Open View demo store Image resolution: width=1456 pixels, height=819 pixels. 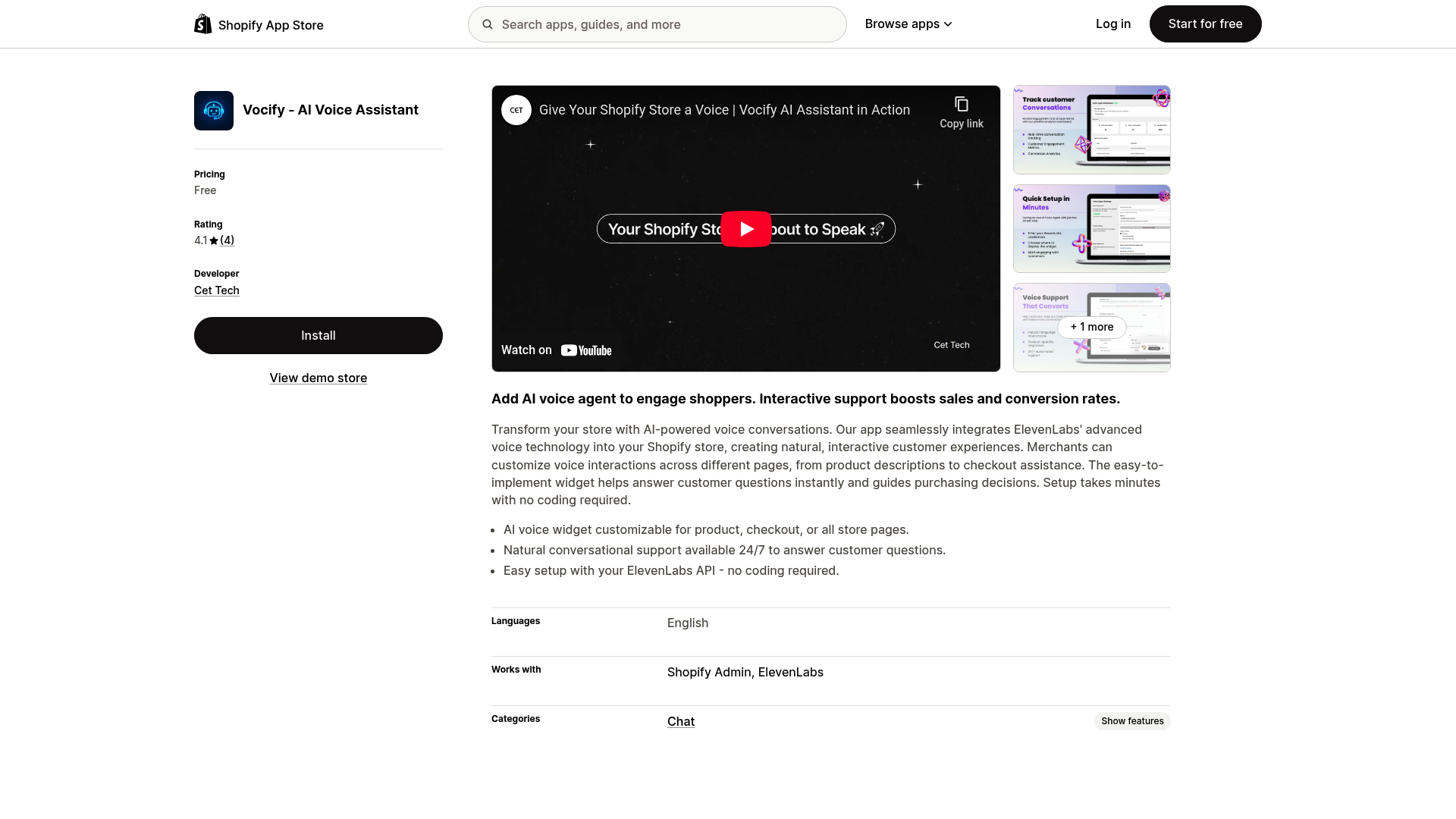tap(318, 378)
